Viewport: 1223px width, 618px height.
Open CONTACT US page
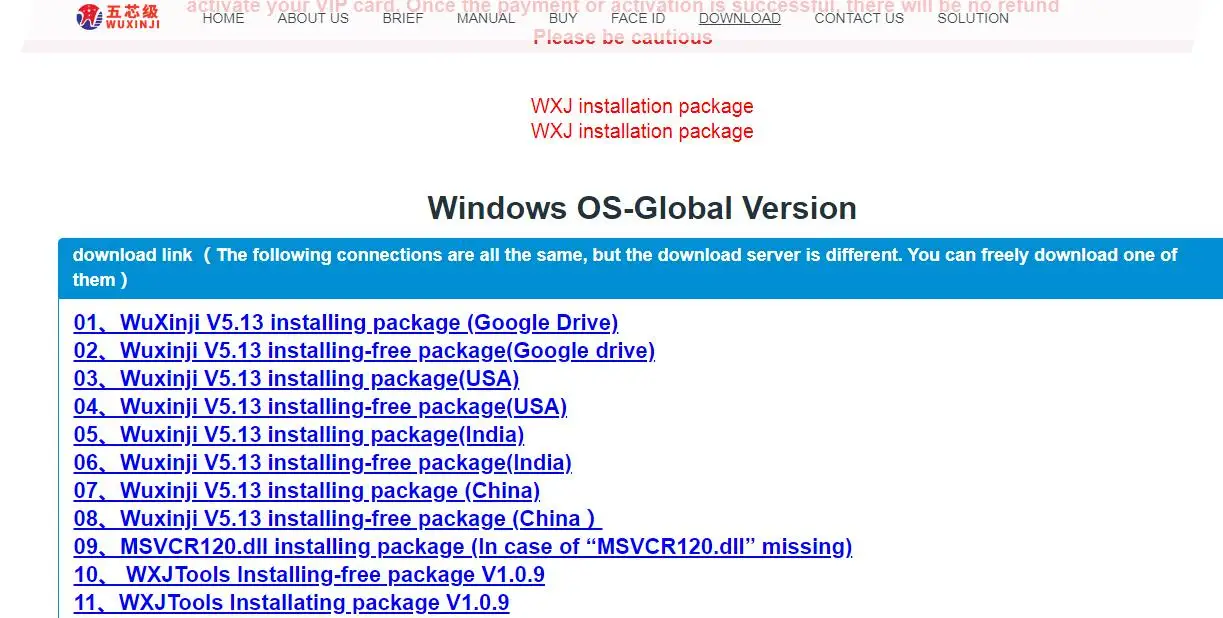(859, 18)
